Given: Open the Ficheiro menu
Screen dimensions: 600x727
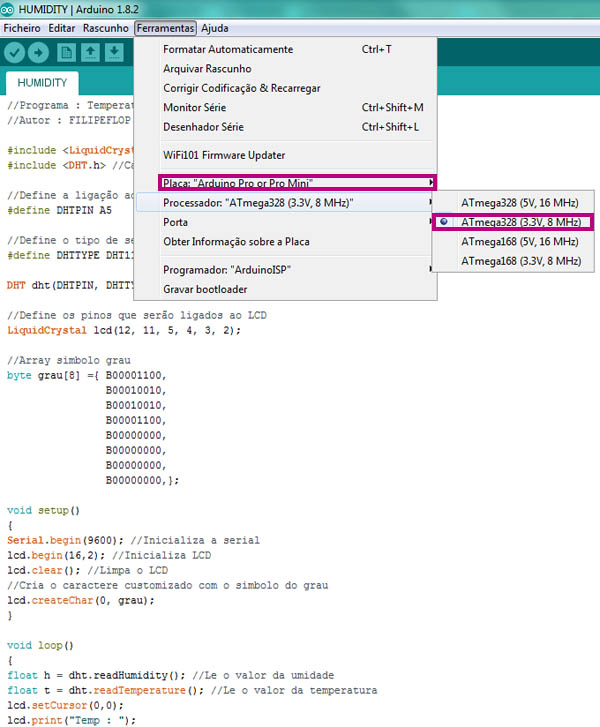Looking at the screenshot, I should pos(22,28).
